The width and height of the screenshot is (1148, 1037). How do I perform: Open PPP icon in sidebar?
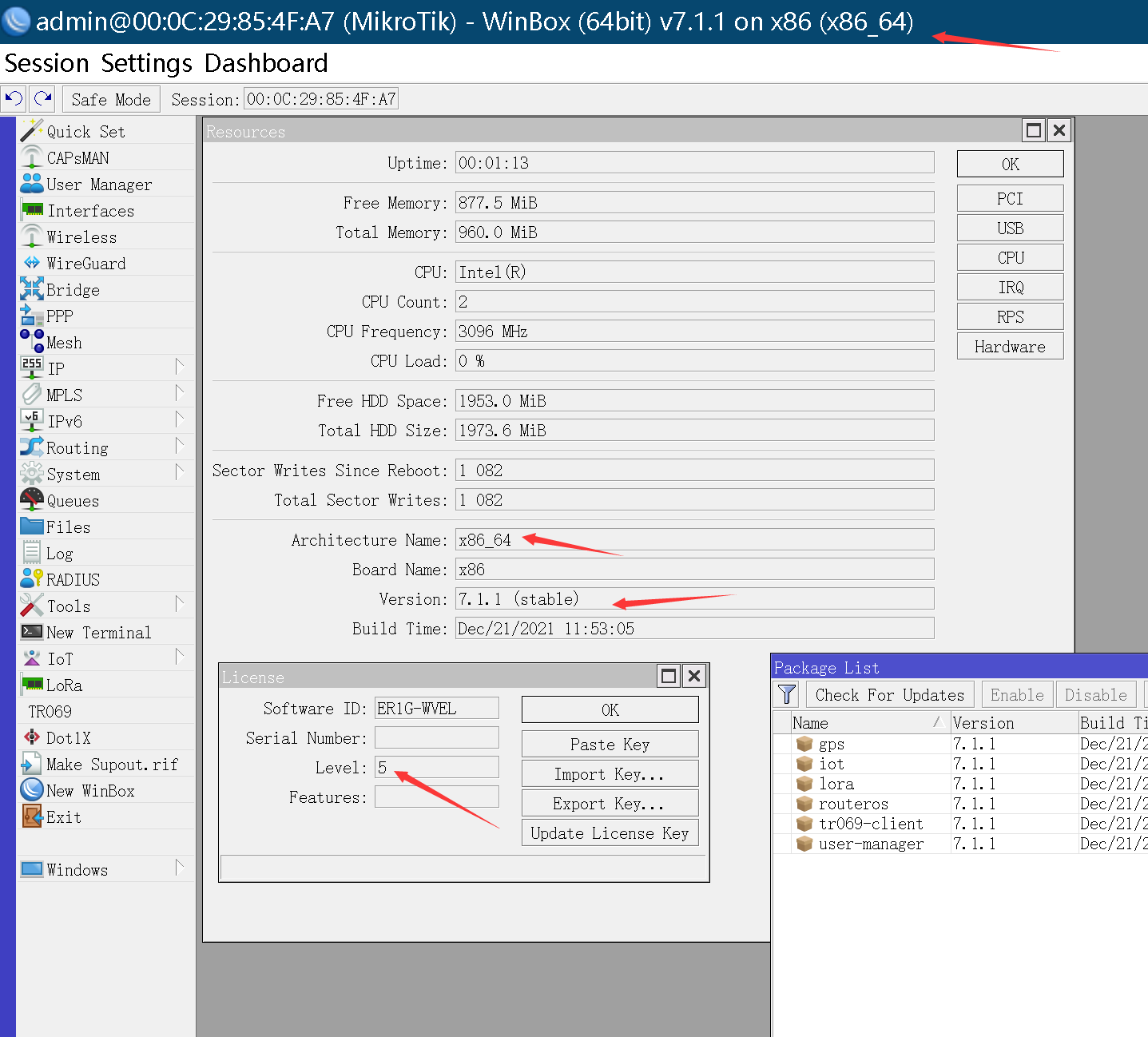[x=31, y=316]
